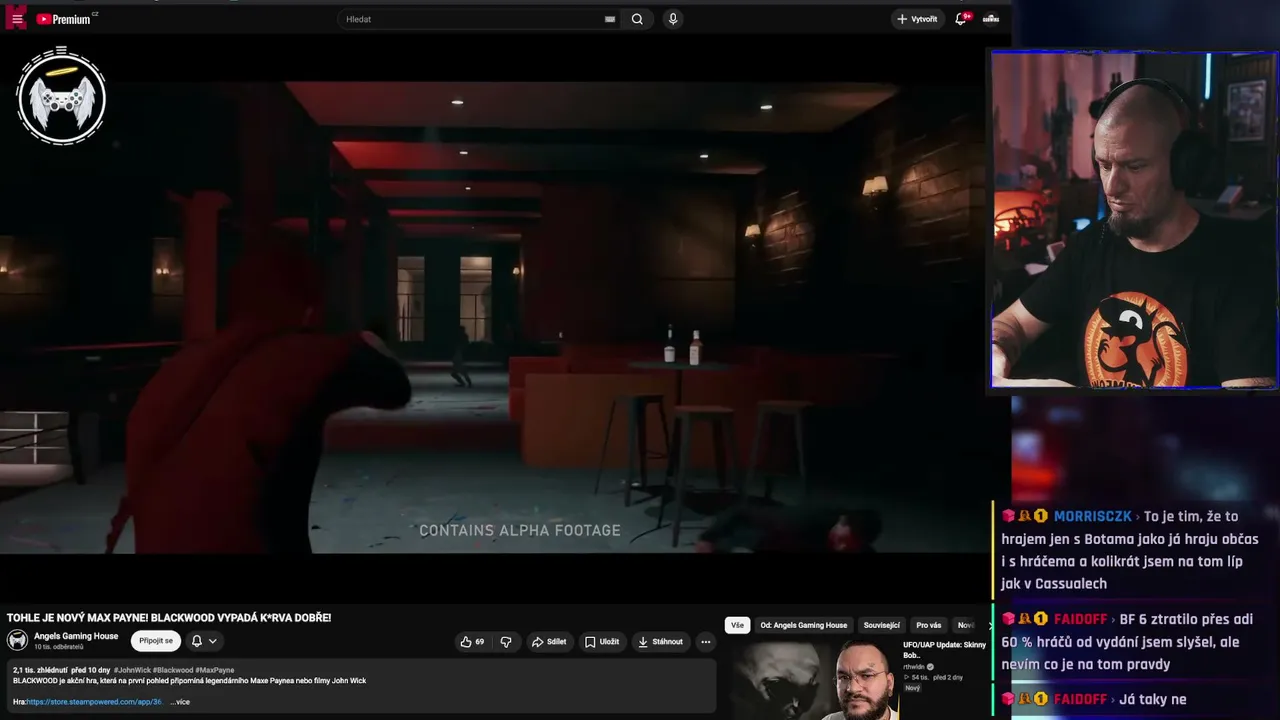Click the Připojit se join button
The image size is (1280, 720).
[x=156, y=641]
